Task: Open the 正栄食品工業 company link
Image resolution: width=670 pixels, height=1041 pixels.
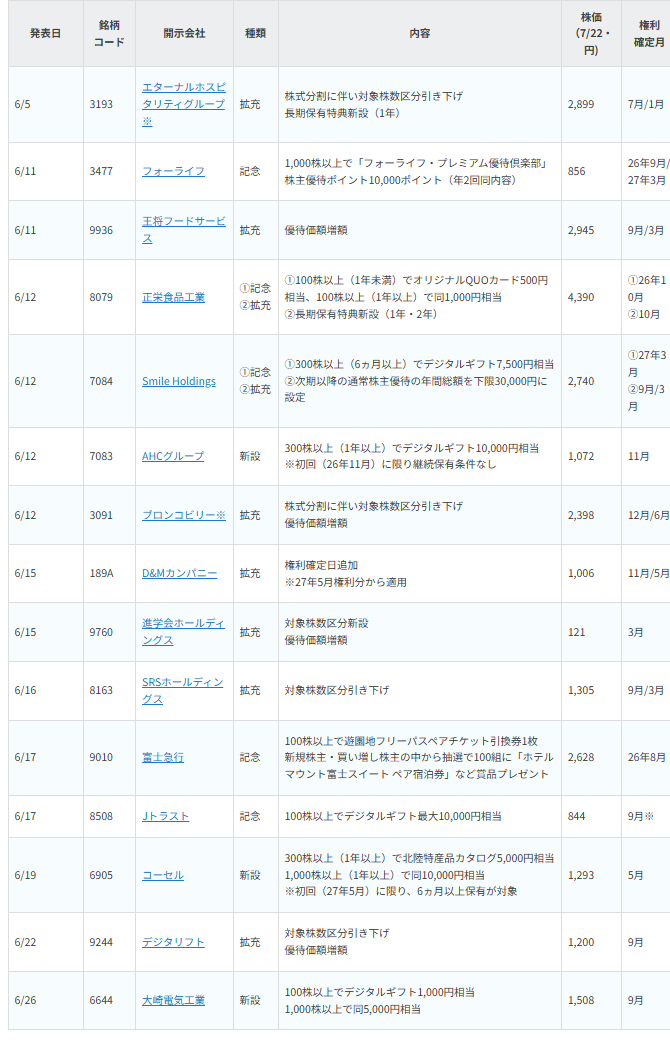Action: click(173, 297)
